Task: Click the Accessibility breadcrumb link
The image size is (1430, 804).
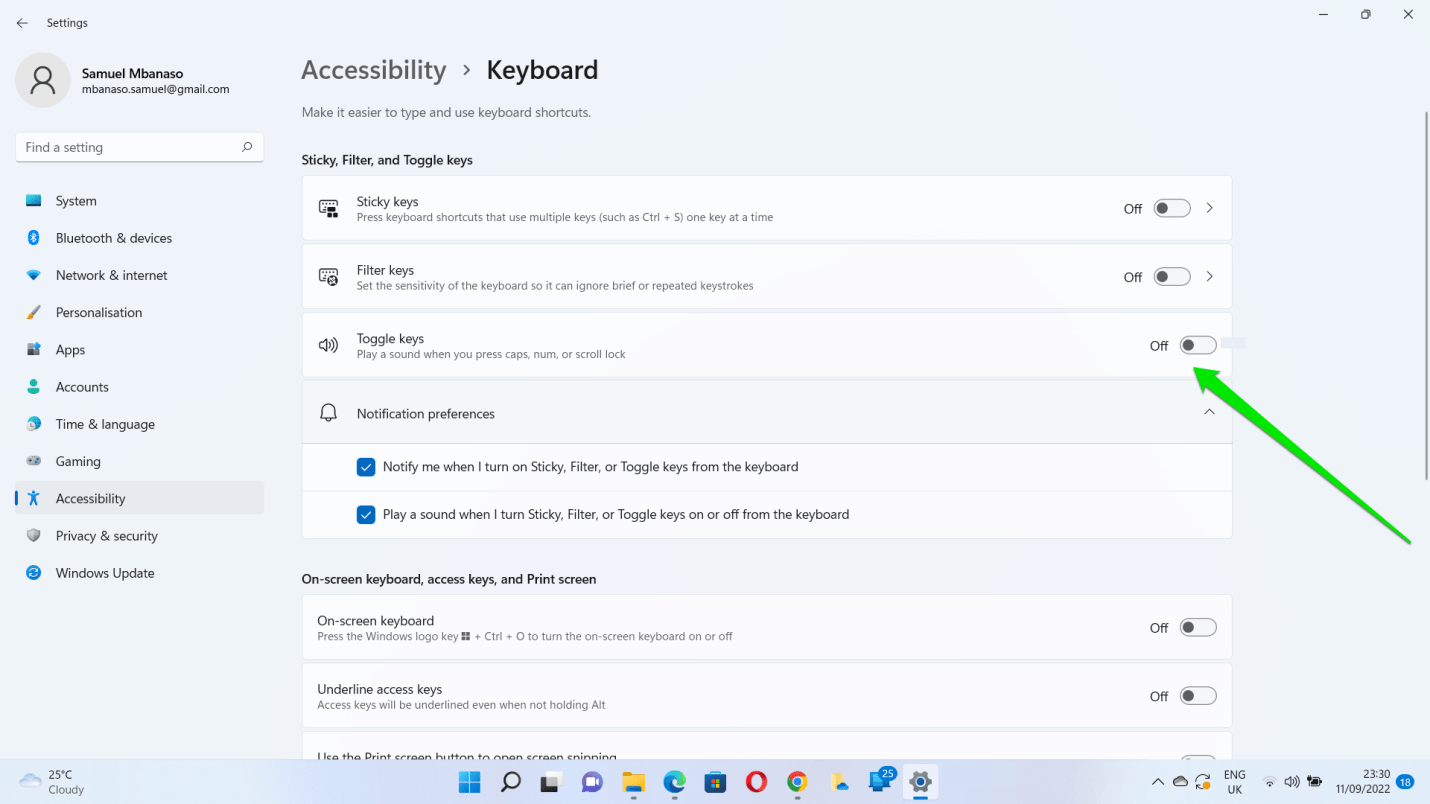Action: 373,70
